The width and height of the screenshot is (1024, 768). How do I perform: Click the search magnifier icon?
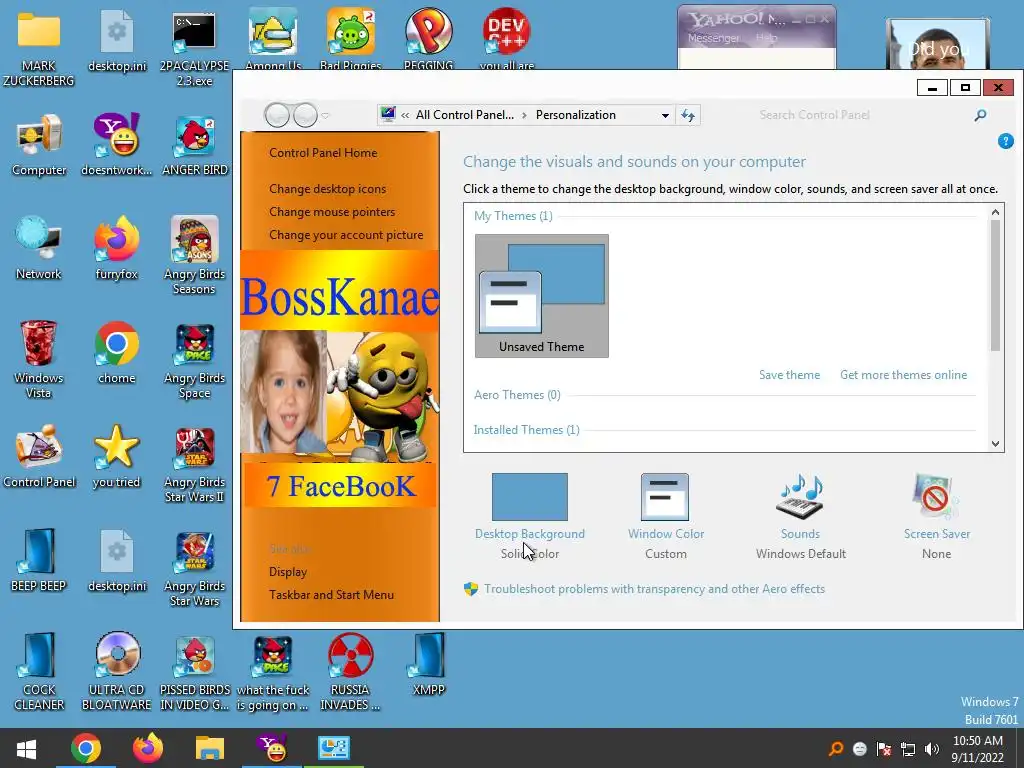(980, 116)
